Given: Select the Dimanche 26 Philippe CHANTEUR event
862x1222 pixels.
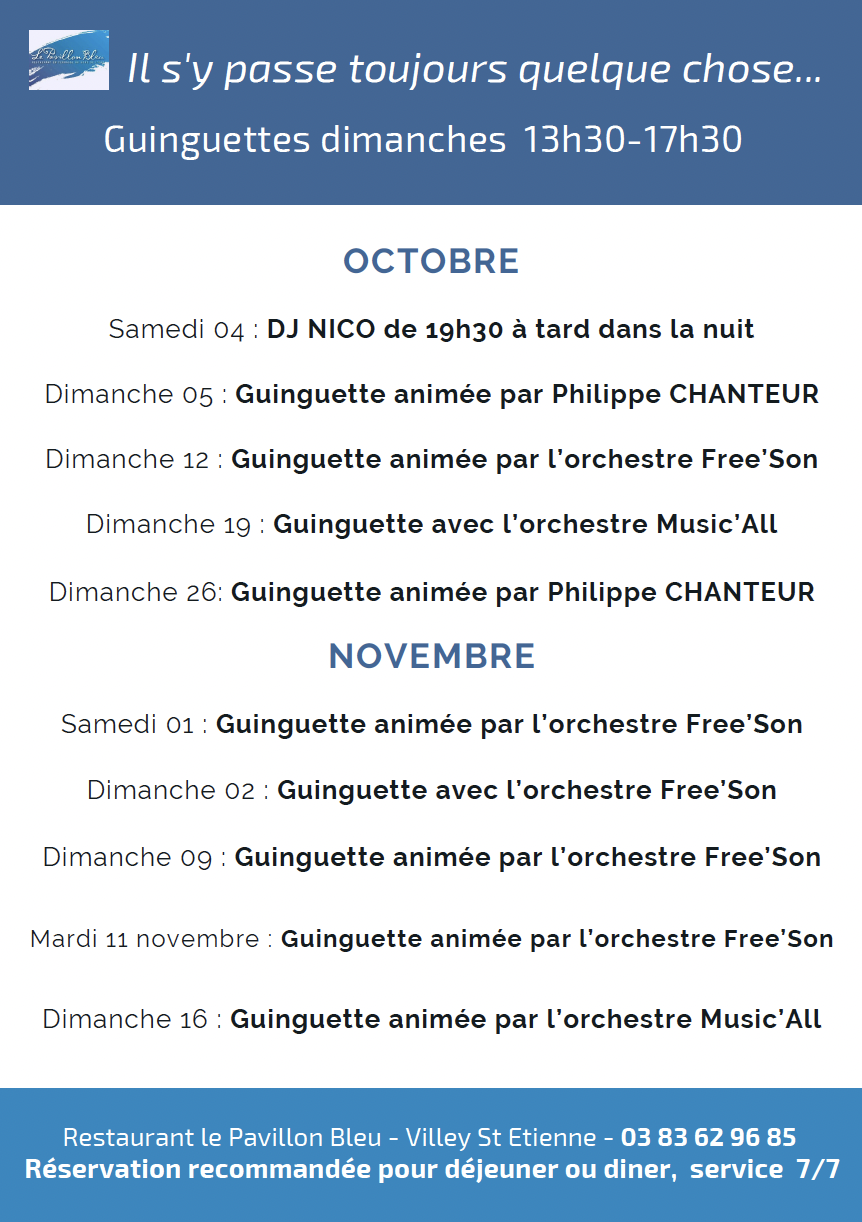Looking at the screenshot, I should click(x=431, y=592).
